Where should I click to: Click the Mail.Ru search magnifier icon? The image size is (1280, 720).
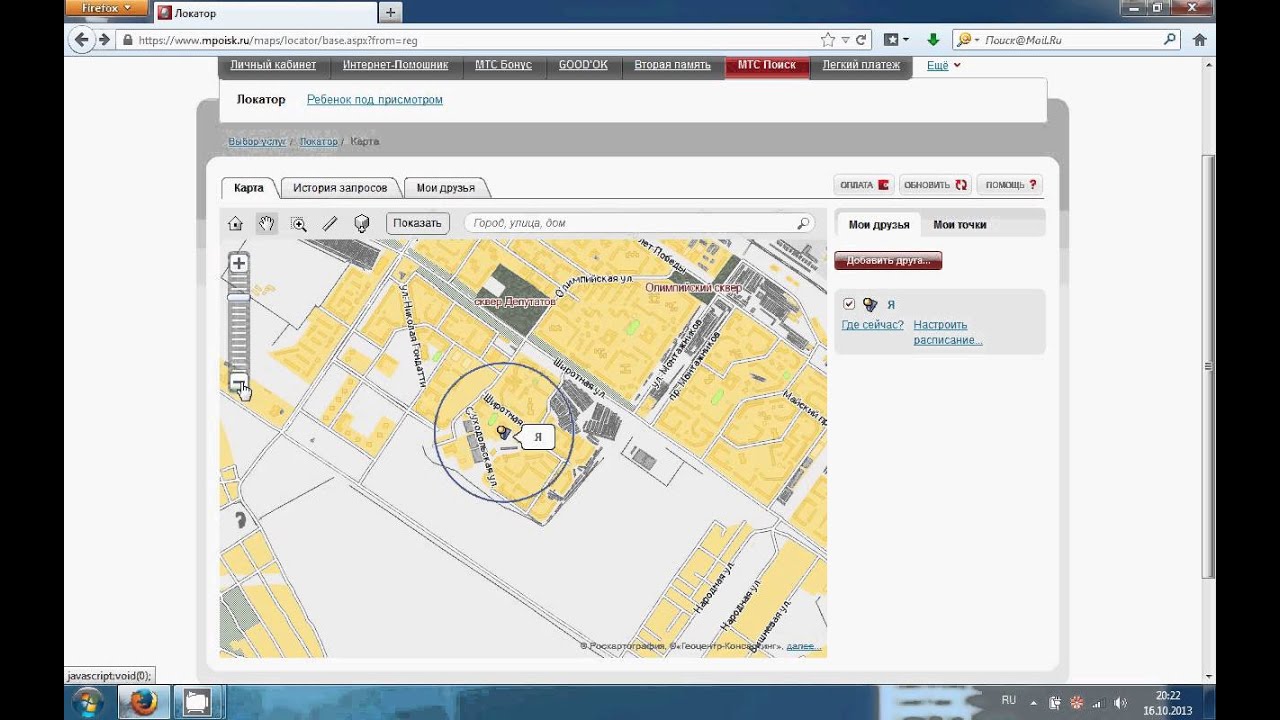pos(1170,40)
